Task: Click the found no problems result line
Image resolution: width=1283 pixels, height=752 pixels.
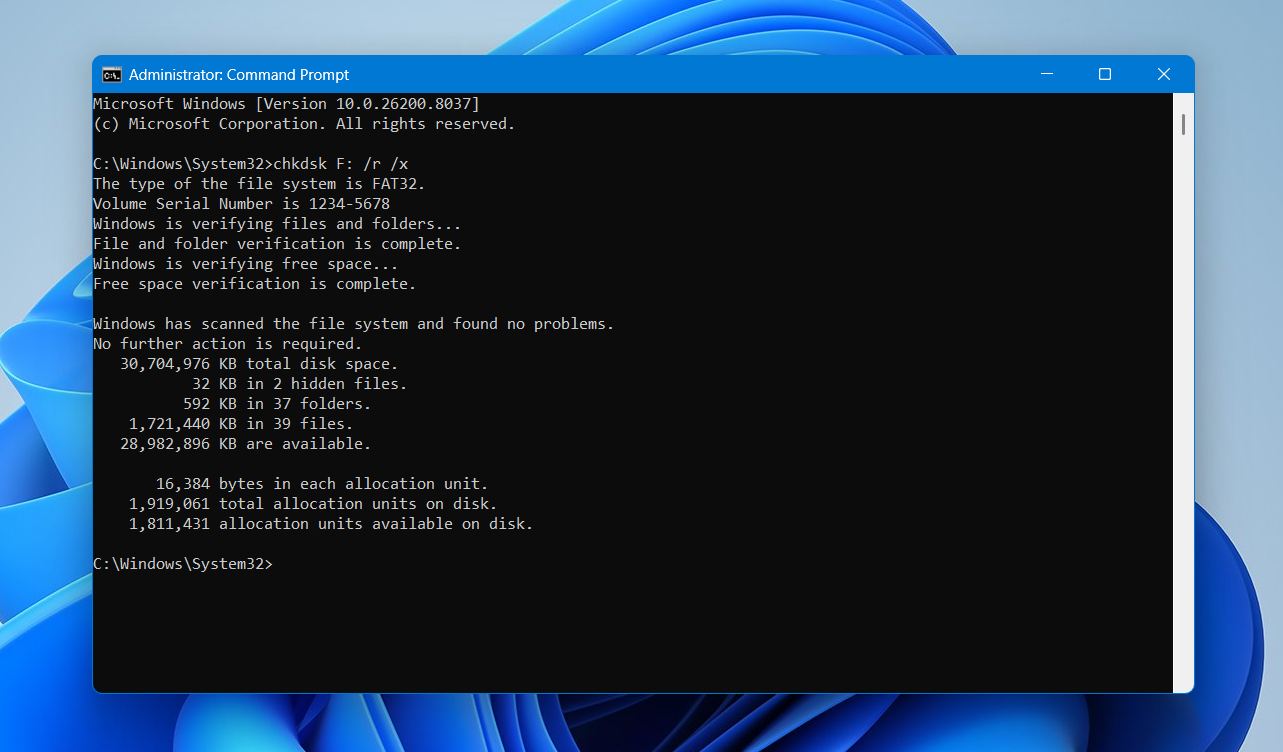Action: pyautogui.click(x=352, y=323)
